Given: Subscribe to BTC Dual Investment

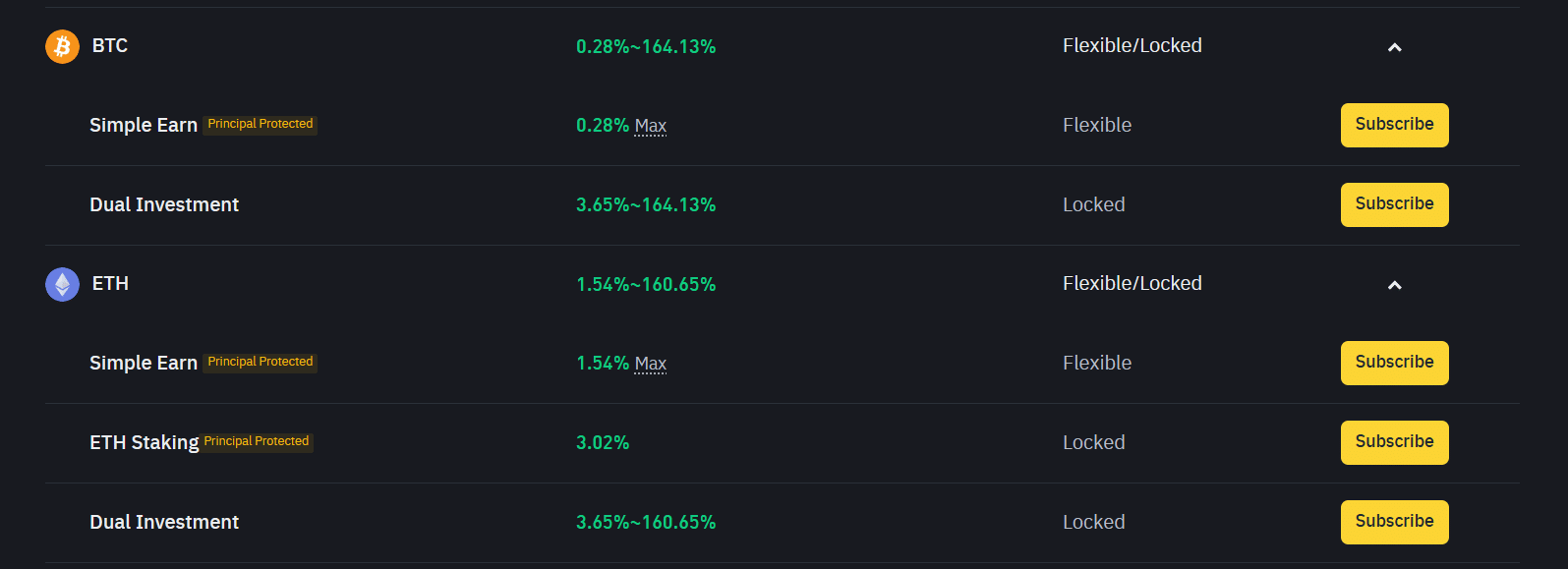Looking at the screenshot, I should [x=1394, y=204].
